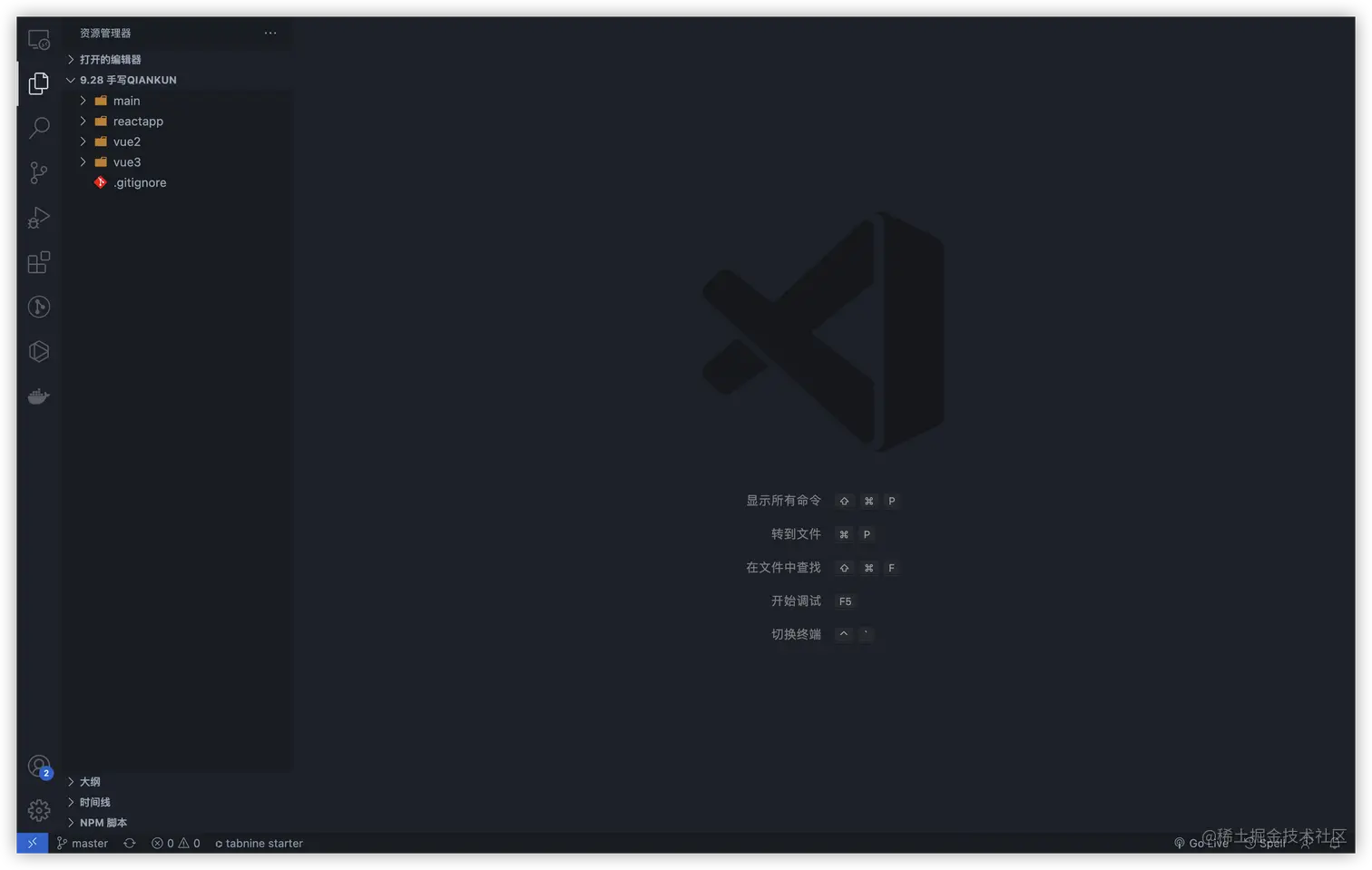Click the 开始调试 shortcut hint text
Image resolution: width=1372 pixels, height=870 pixels.
[796, 601]
